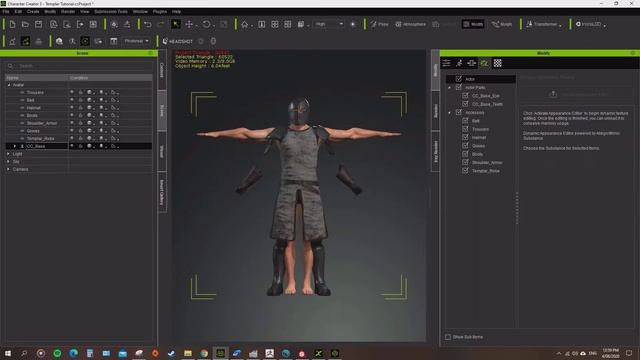Click the quality-setting sun icon in toolbar

[x=353, y=24]
